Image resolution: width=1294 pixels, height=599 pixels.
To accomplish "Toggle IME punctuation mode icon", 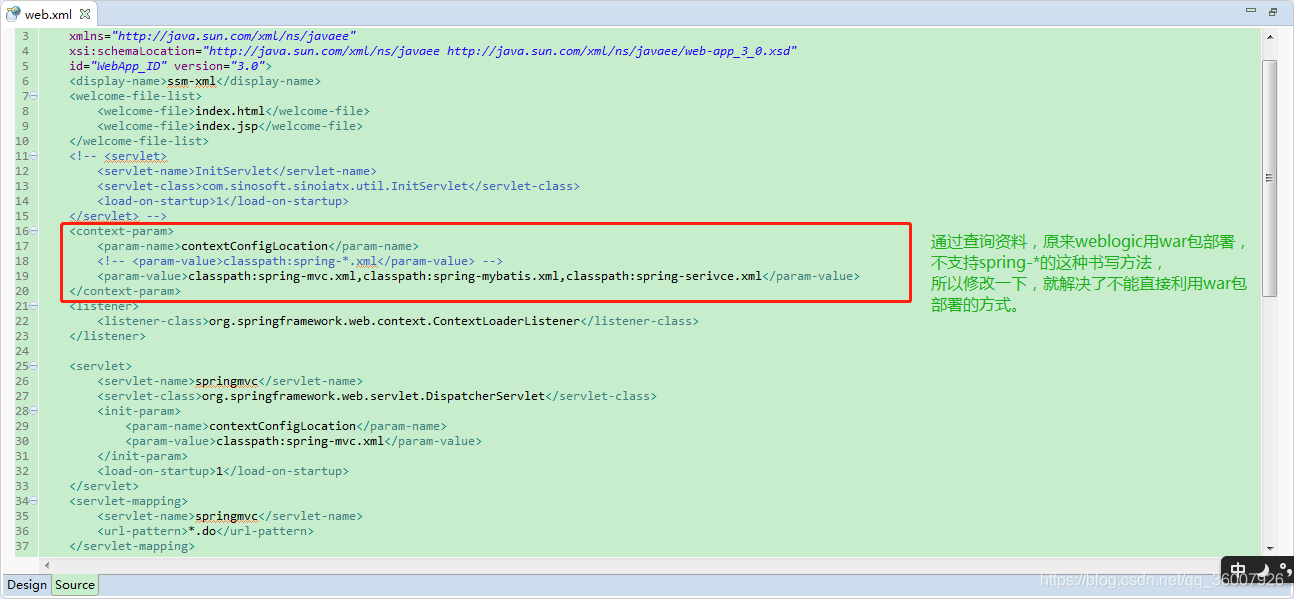I will click(x=1284, y=571).
